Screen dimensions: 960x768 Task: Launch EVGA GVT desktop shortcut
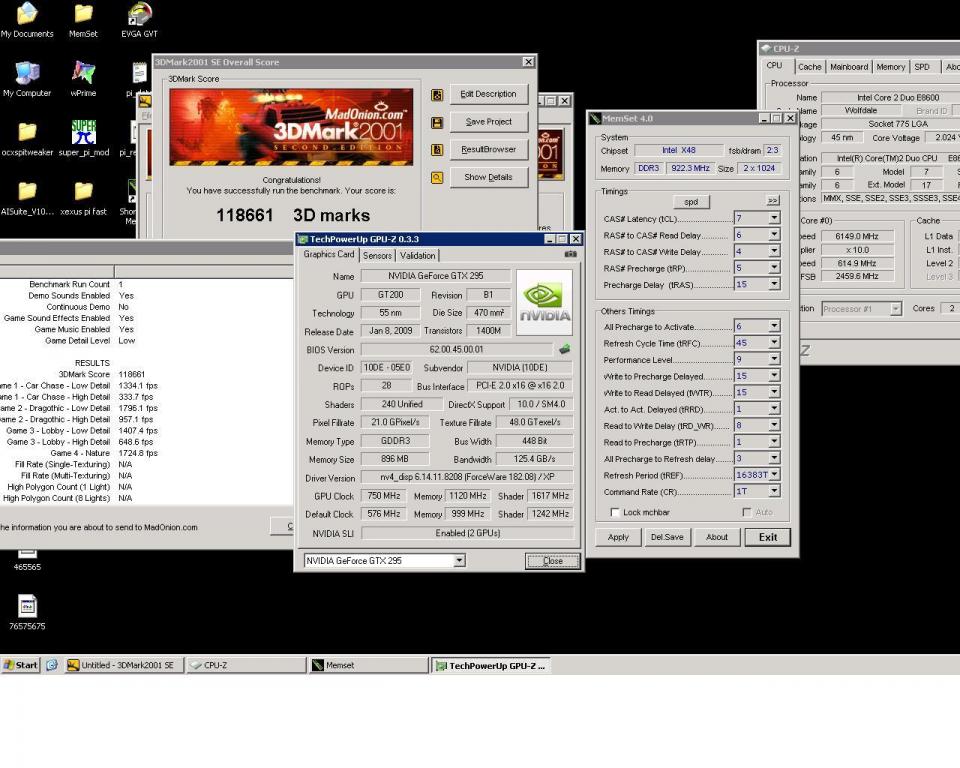click(140, 20)
